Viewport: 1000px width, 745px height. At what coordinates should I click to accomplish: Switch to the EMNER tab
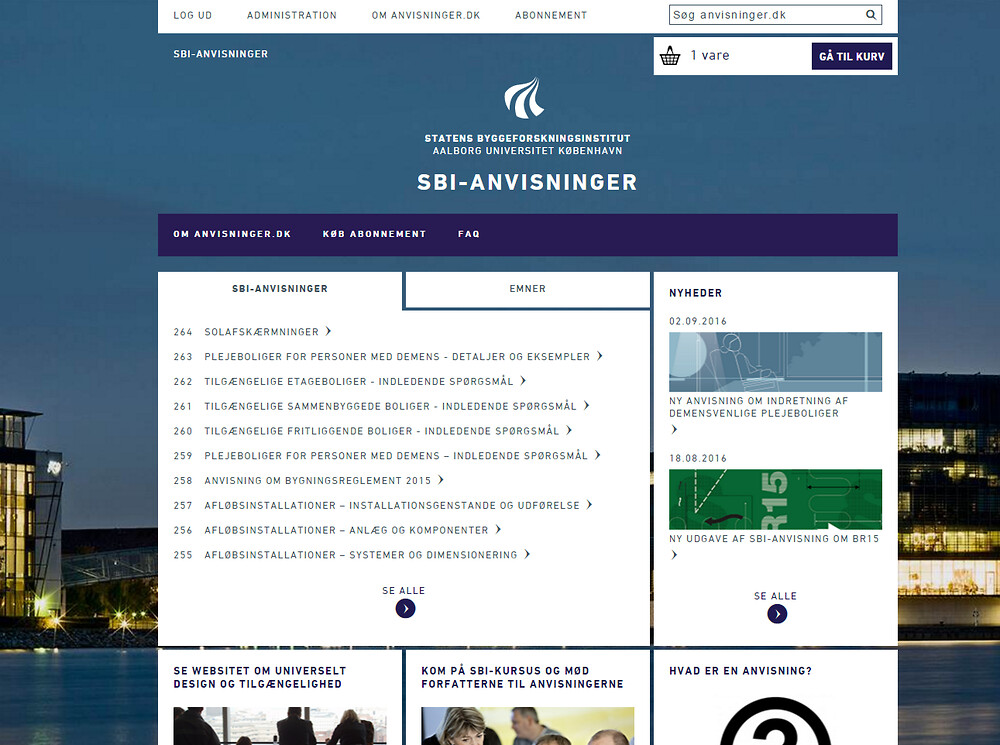pyautogui.click(x=527, y=289)
